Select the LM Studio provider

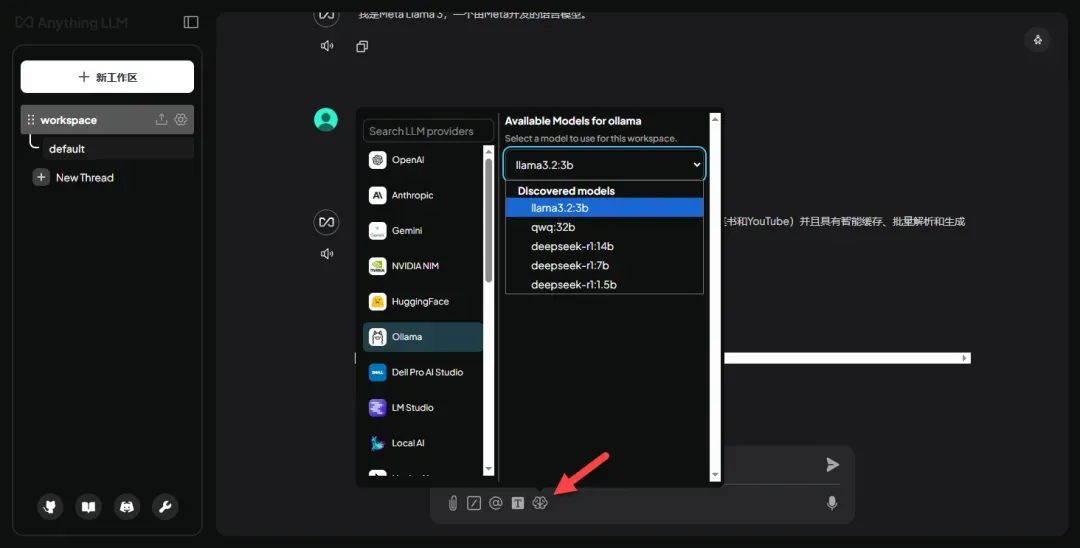(423, 408)
